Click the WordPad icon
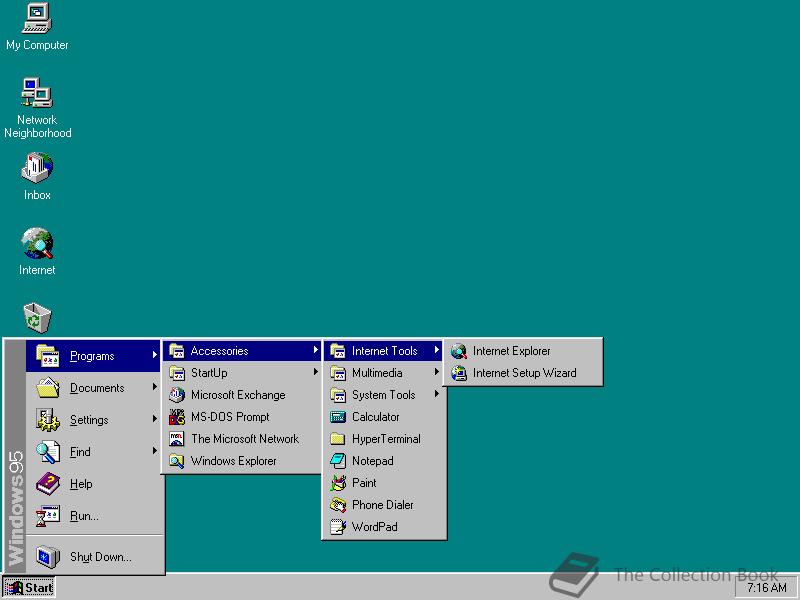 (x=338, y=527)
